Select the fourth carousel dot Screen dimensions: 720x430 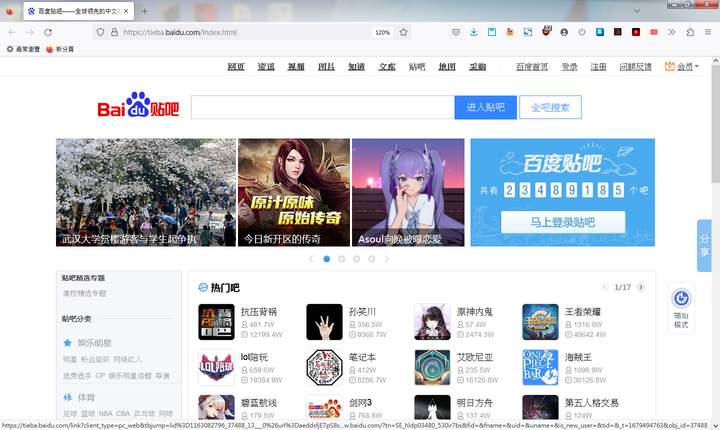(x=371, y=259)
